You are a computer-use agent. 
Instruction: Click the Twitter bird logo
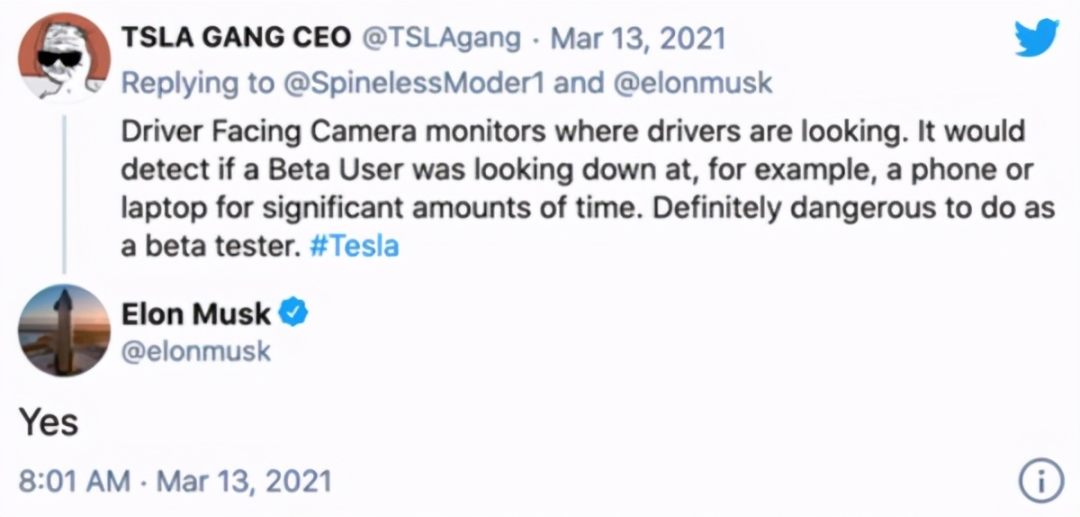click(x=1036, y=37)
